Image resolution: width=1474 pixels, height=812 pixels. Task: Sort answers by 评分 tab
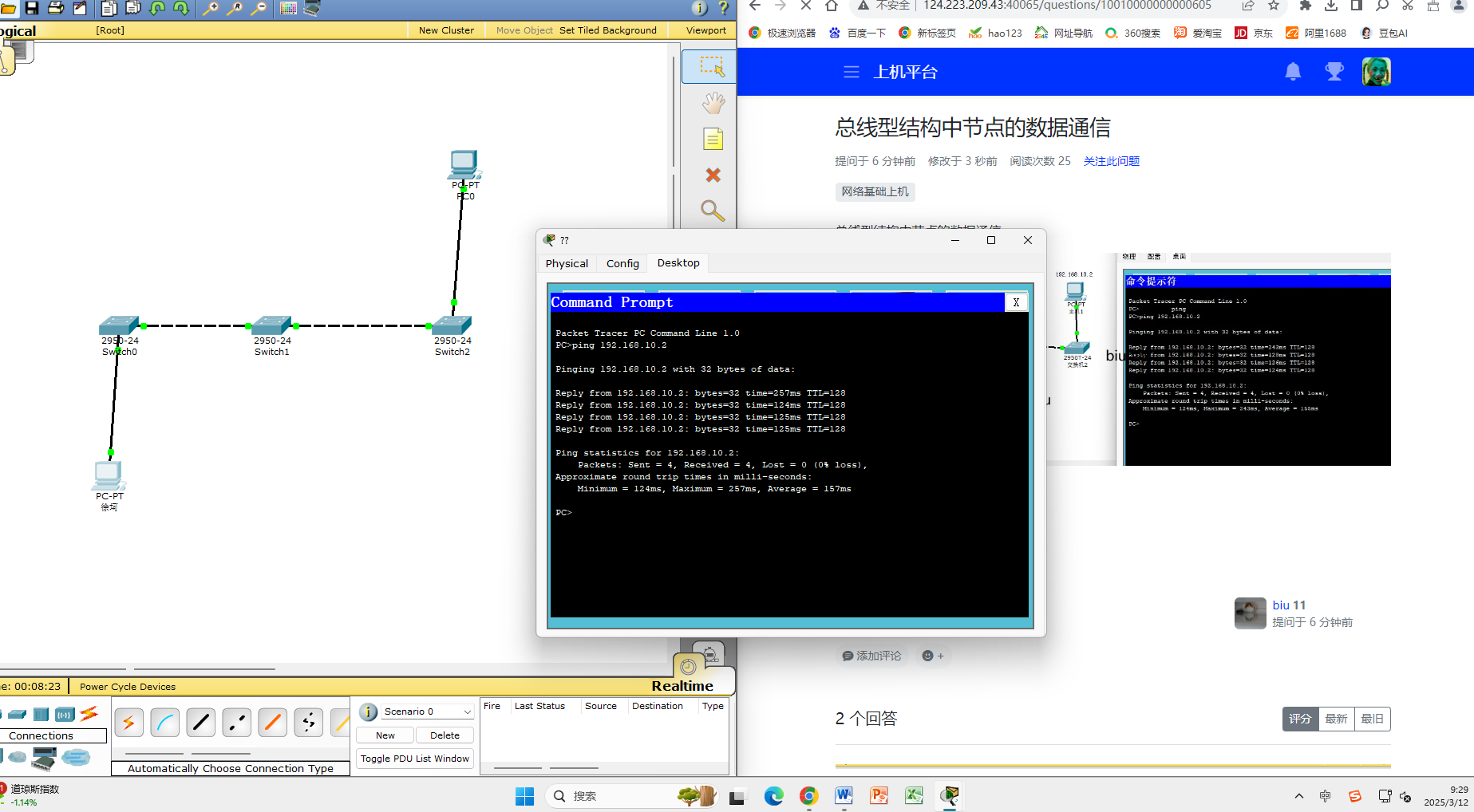[1300, 719]
